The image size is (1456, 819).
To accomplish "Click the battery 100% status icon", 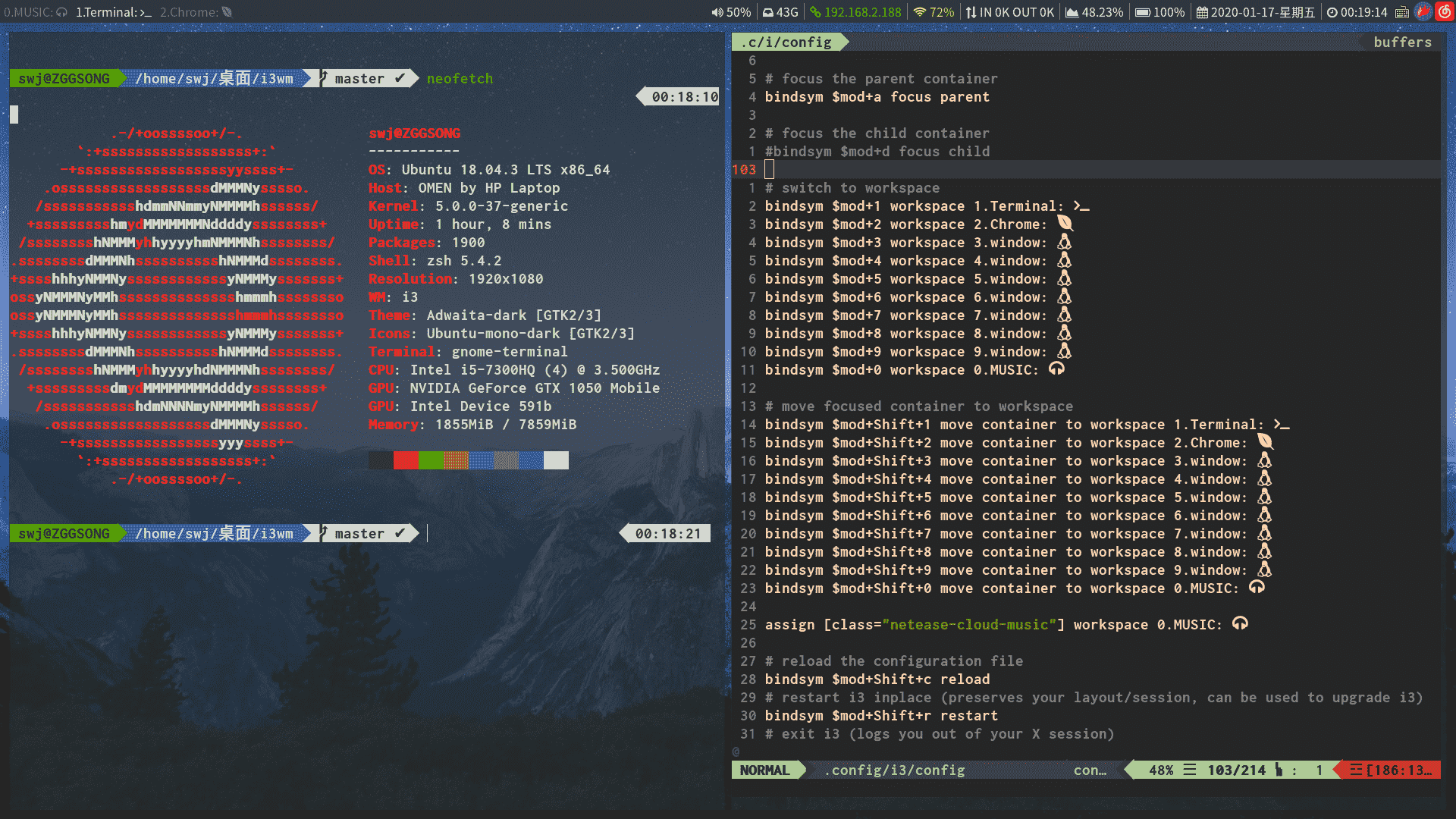I will [x=1142, y=12].
